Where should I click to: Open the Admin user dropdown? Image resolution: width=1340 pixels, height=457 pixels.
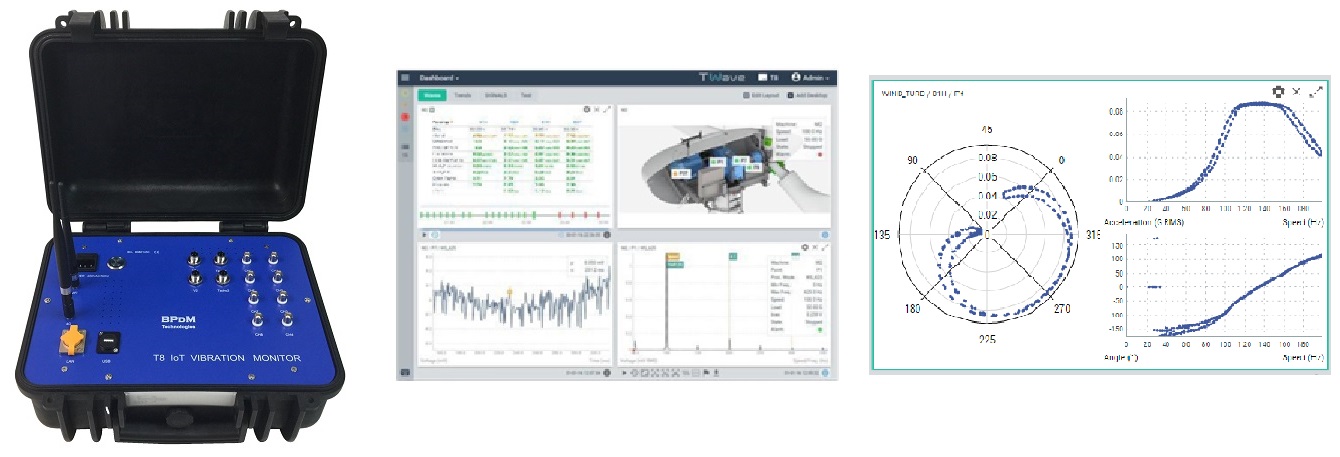tap(811, 77)
